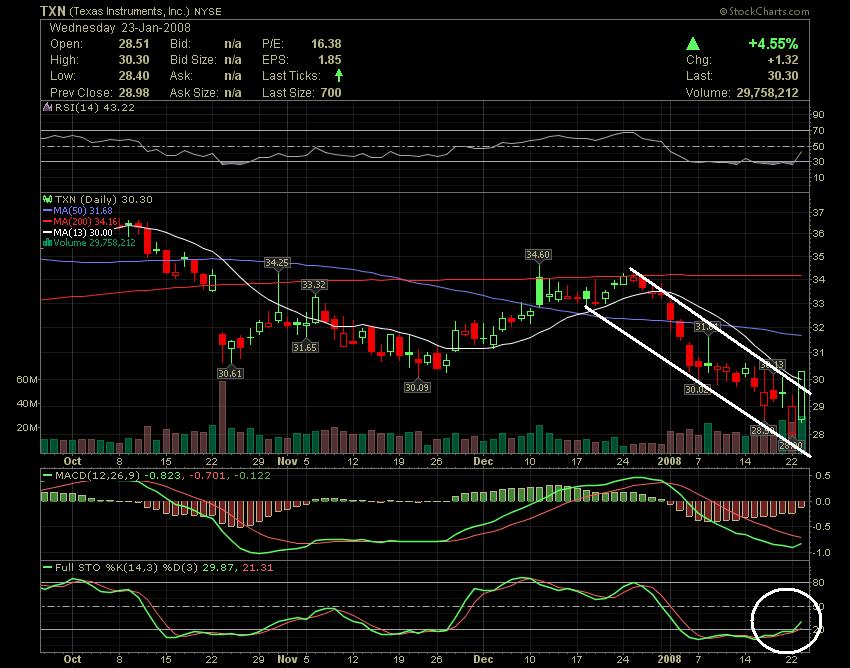Screen dimensions: 850x668
Task: Select the Prev Close value 28.98
Action: click(133, 93)
